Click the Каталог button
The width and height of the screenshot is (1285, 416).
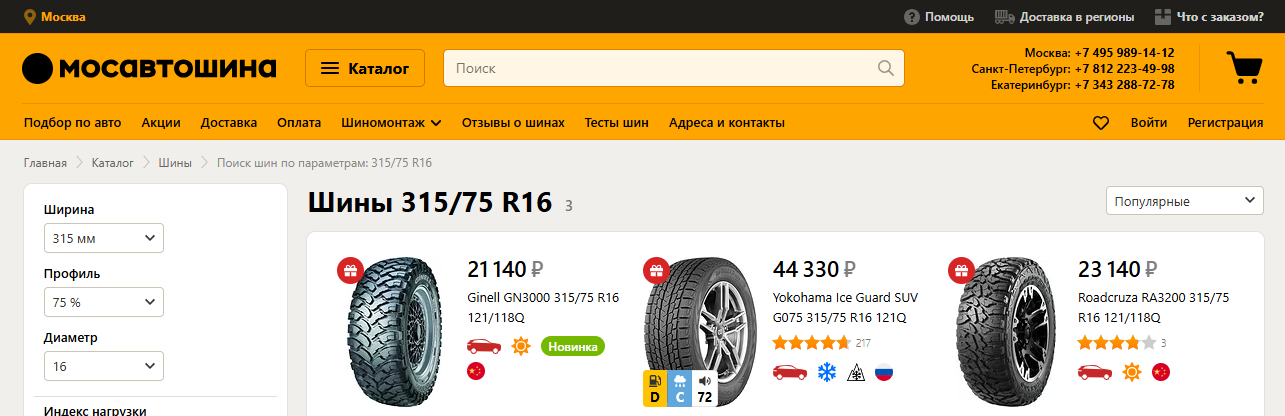[365, 68]
